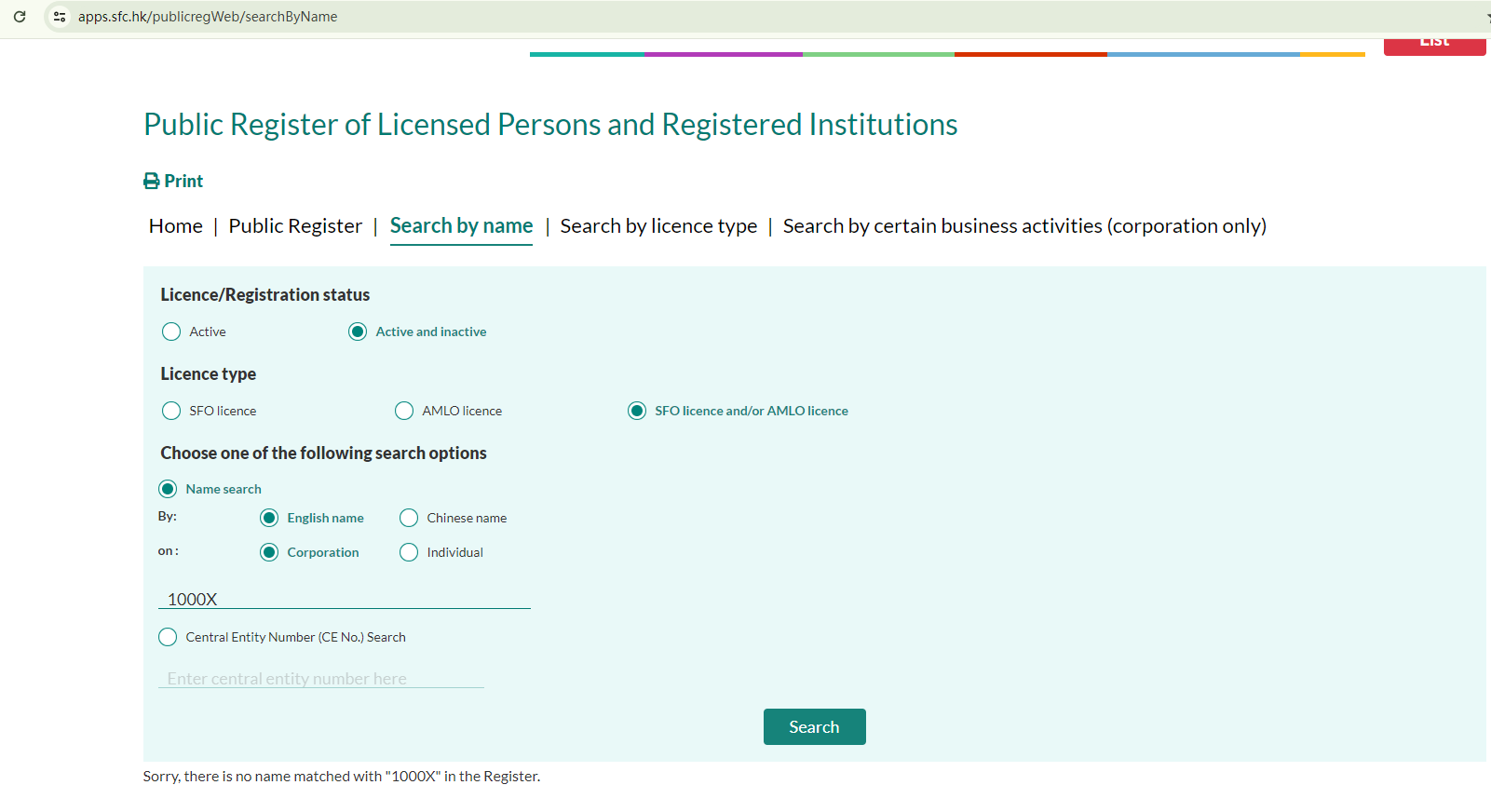Open site information icon in address bar
The height and width of the screenshot is (812, 1491).
pos(60,17)
